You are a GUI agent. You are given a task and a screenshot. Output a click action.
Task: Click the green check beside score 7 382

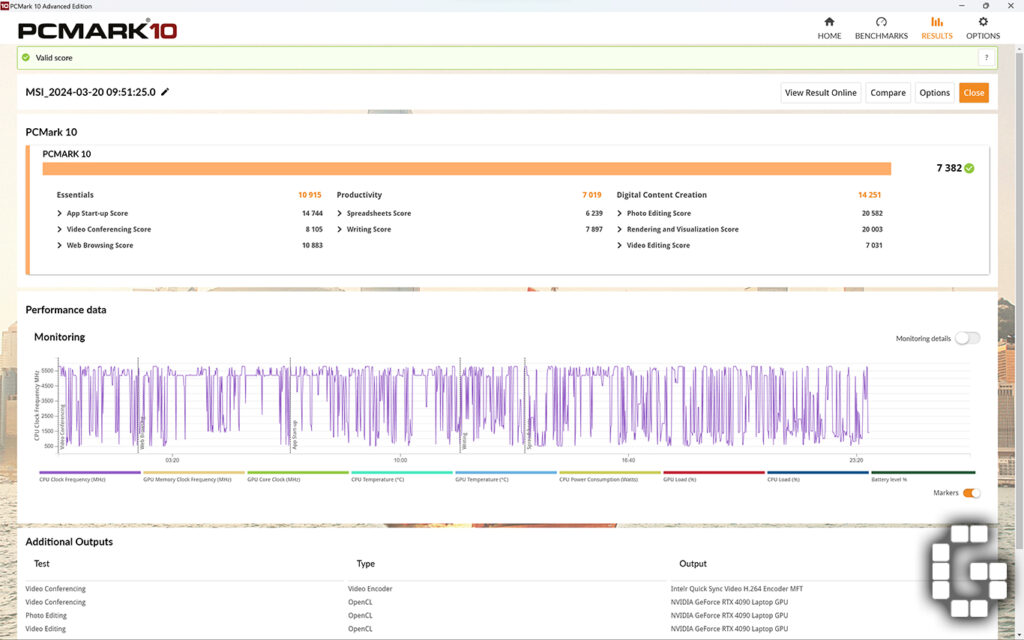(969, 168)
